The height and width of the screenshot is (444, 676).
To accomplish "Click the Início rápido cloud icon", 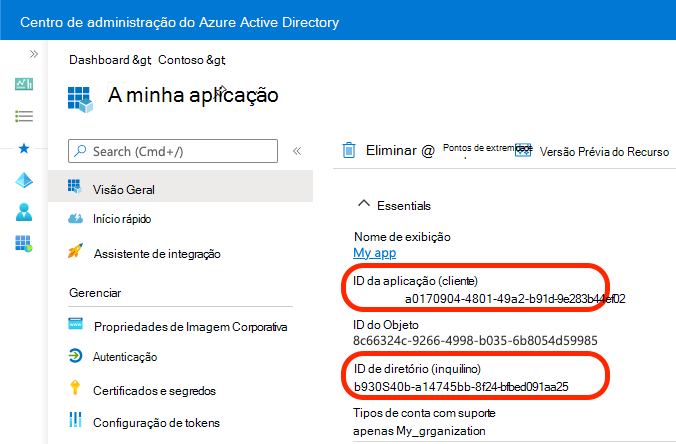I will pyautogui.click(x=75, y=218).
